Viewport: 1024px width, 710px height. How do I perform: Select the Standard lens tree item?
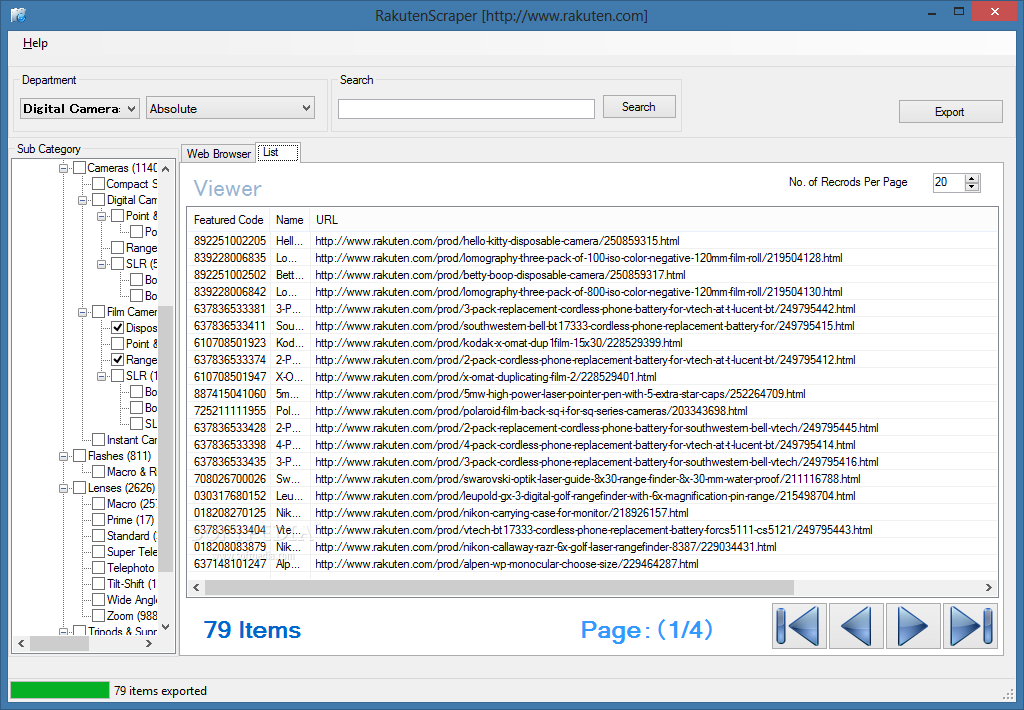click(131, 536)
